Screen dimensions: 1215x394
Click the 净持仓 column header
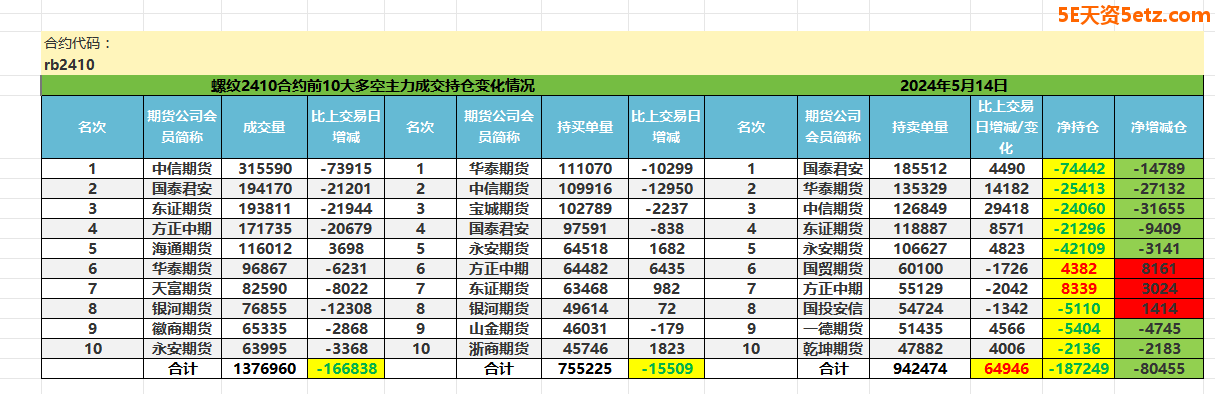point(1078,128)
